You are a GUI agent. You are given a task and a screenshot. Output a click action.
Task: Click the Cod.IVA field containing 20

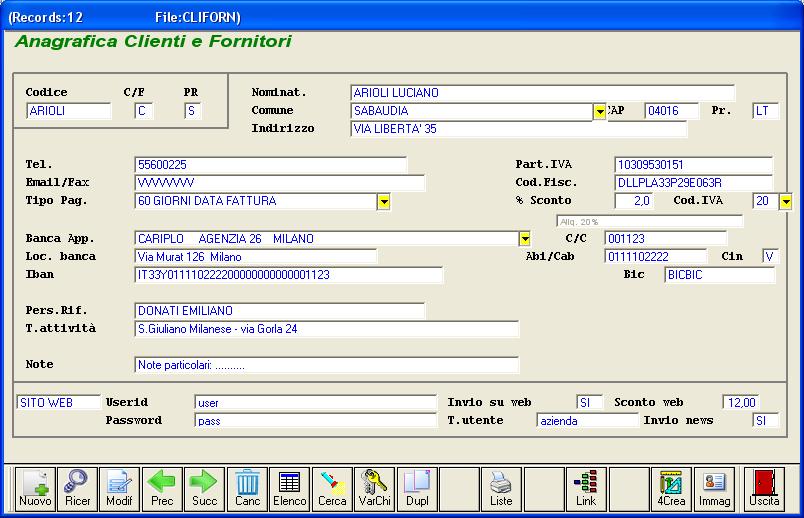coord(766,201)
